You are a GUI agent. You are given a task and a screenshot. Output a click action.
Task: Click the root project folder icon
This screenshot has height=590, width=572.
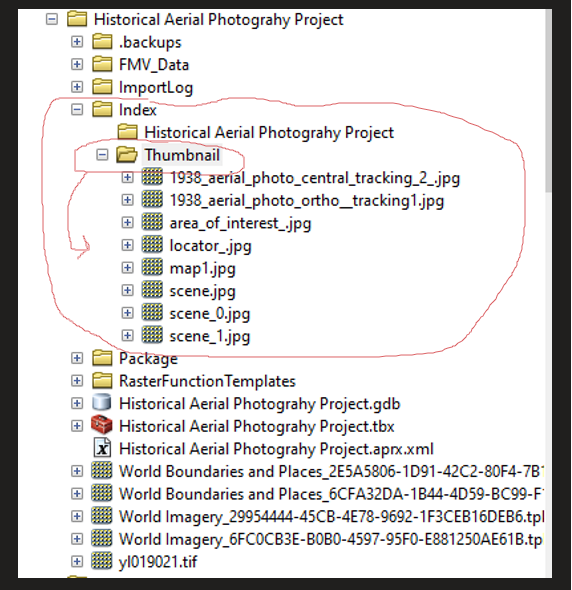tap(77, 19)
